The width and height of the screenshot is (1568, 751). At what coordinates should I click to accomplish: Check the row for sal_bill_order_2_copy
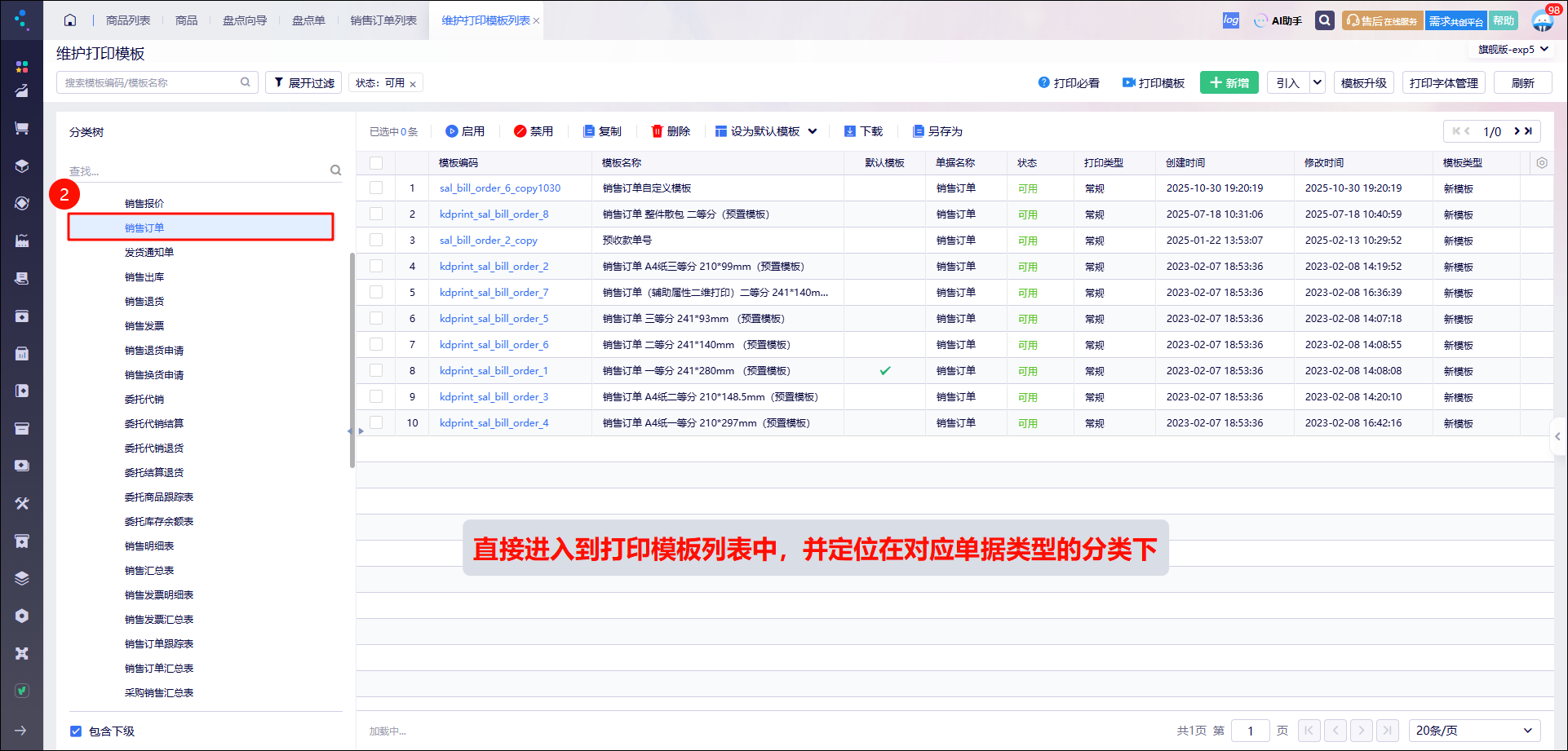coord(376,240)
